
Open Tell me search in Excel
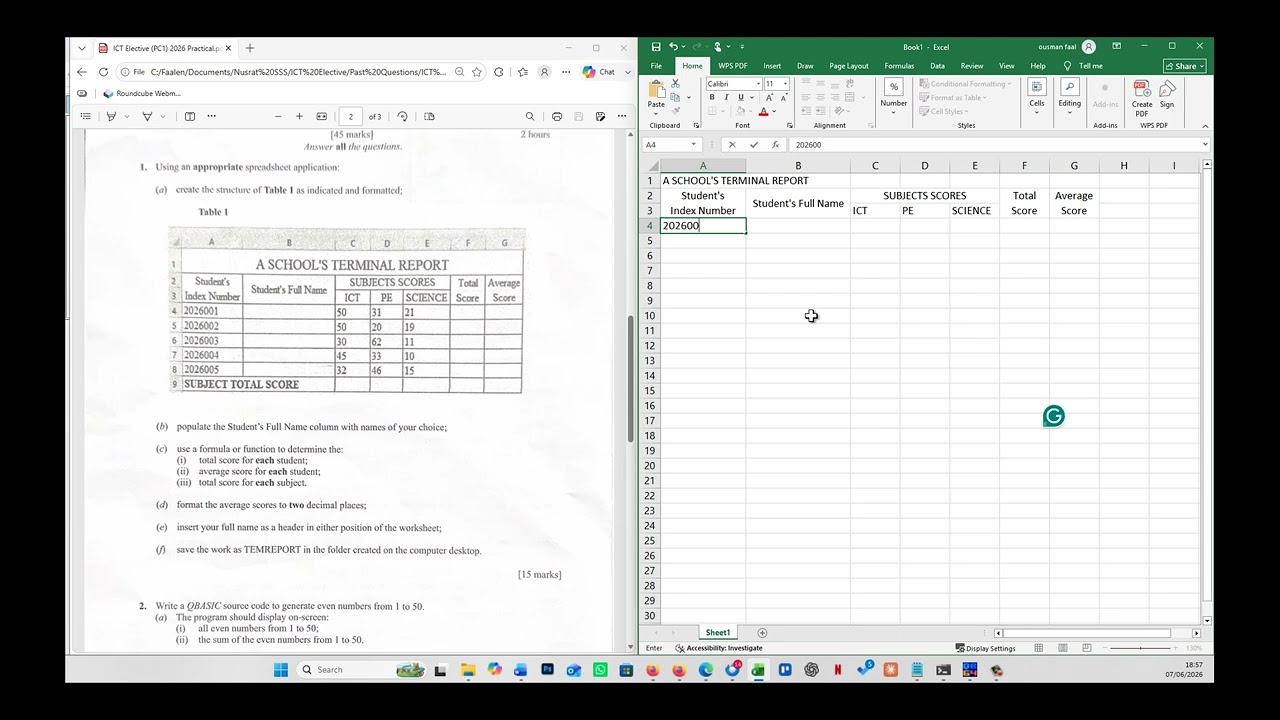tap(1084, 66)
